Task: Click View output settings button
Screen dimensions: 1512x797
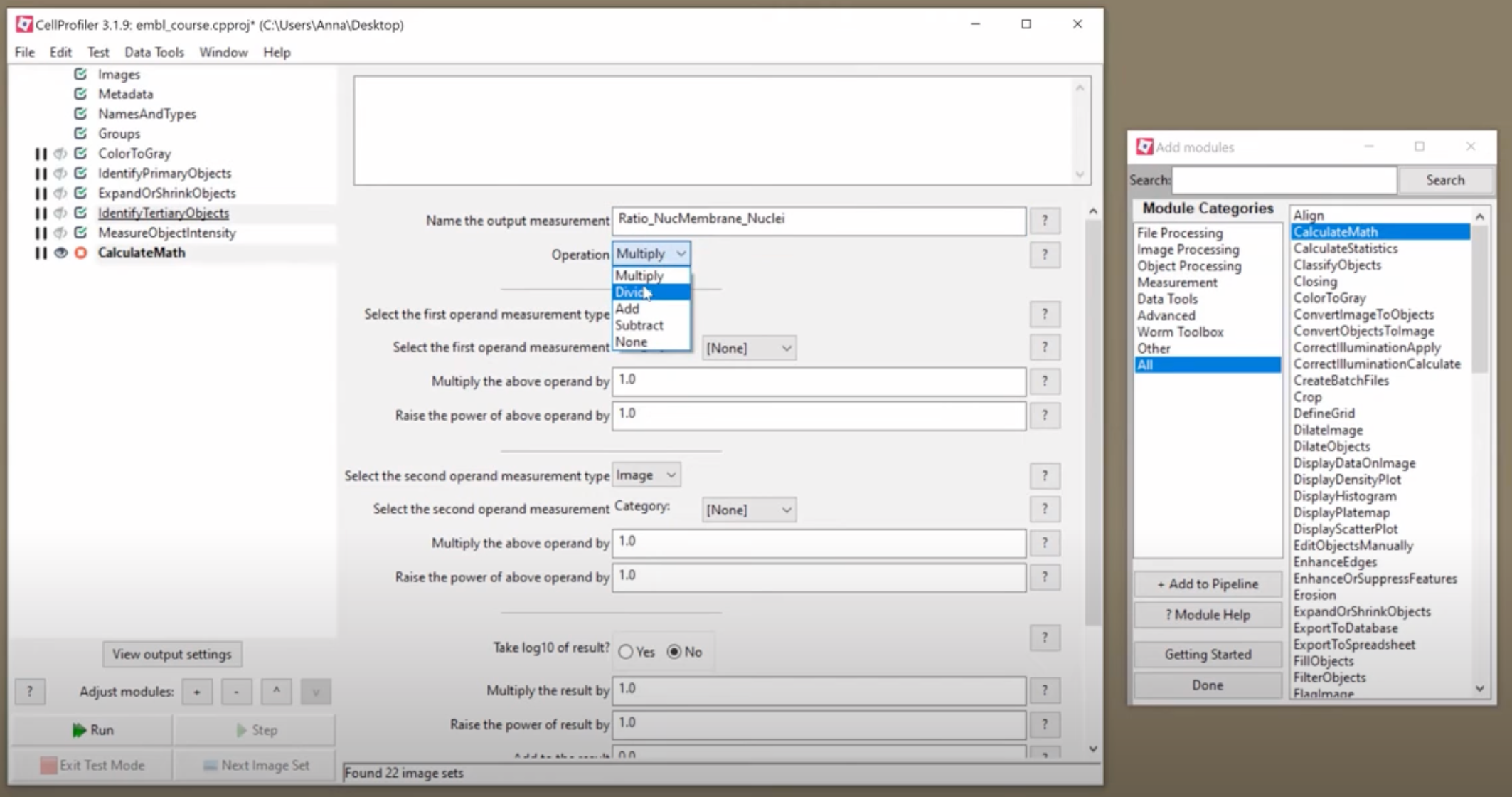Action: click(x=172, y=654)
